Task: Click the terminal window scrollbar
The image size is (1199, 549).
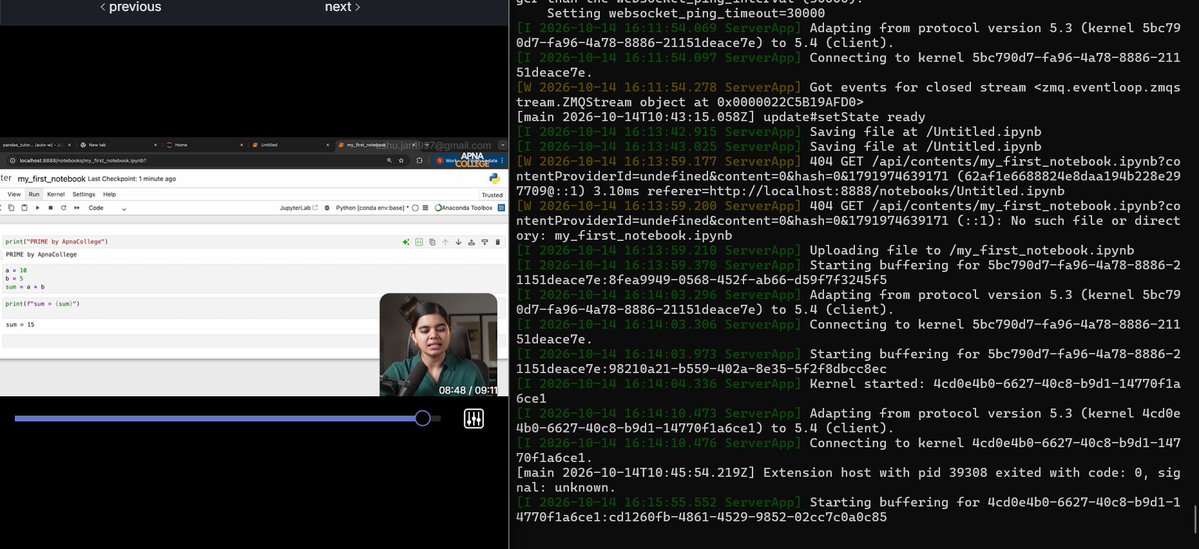Action: [1195, 520]
